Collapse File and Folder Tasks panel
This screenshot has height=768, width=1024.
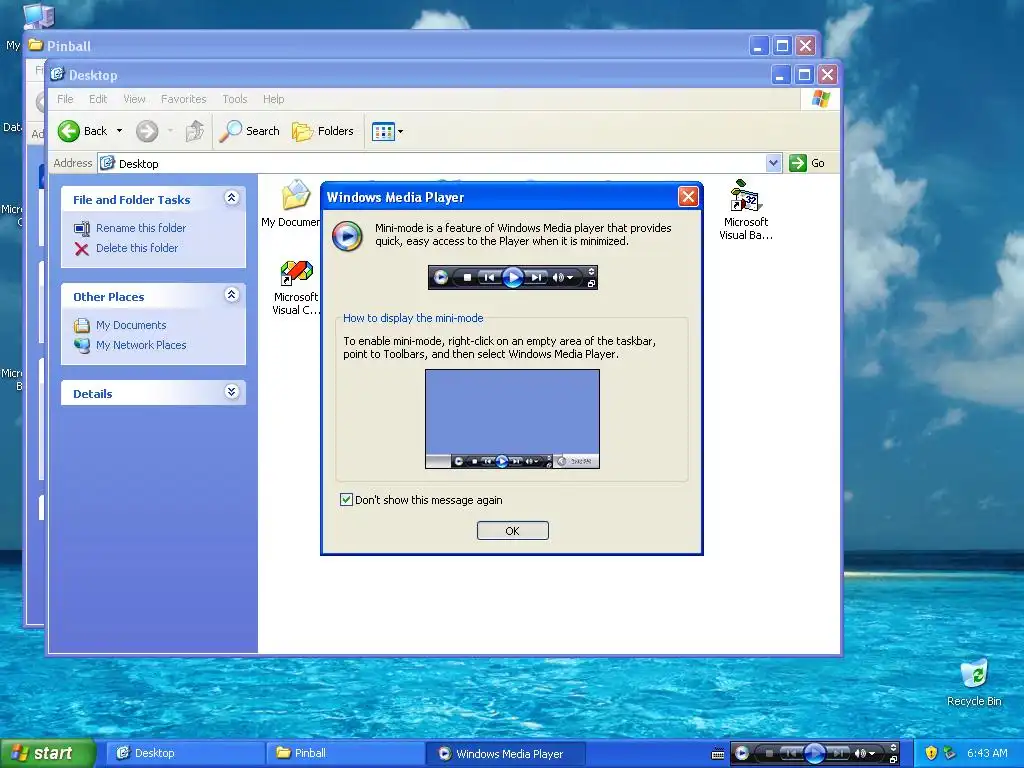click(x=231, y=198)
